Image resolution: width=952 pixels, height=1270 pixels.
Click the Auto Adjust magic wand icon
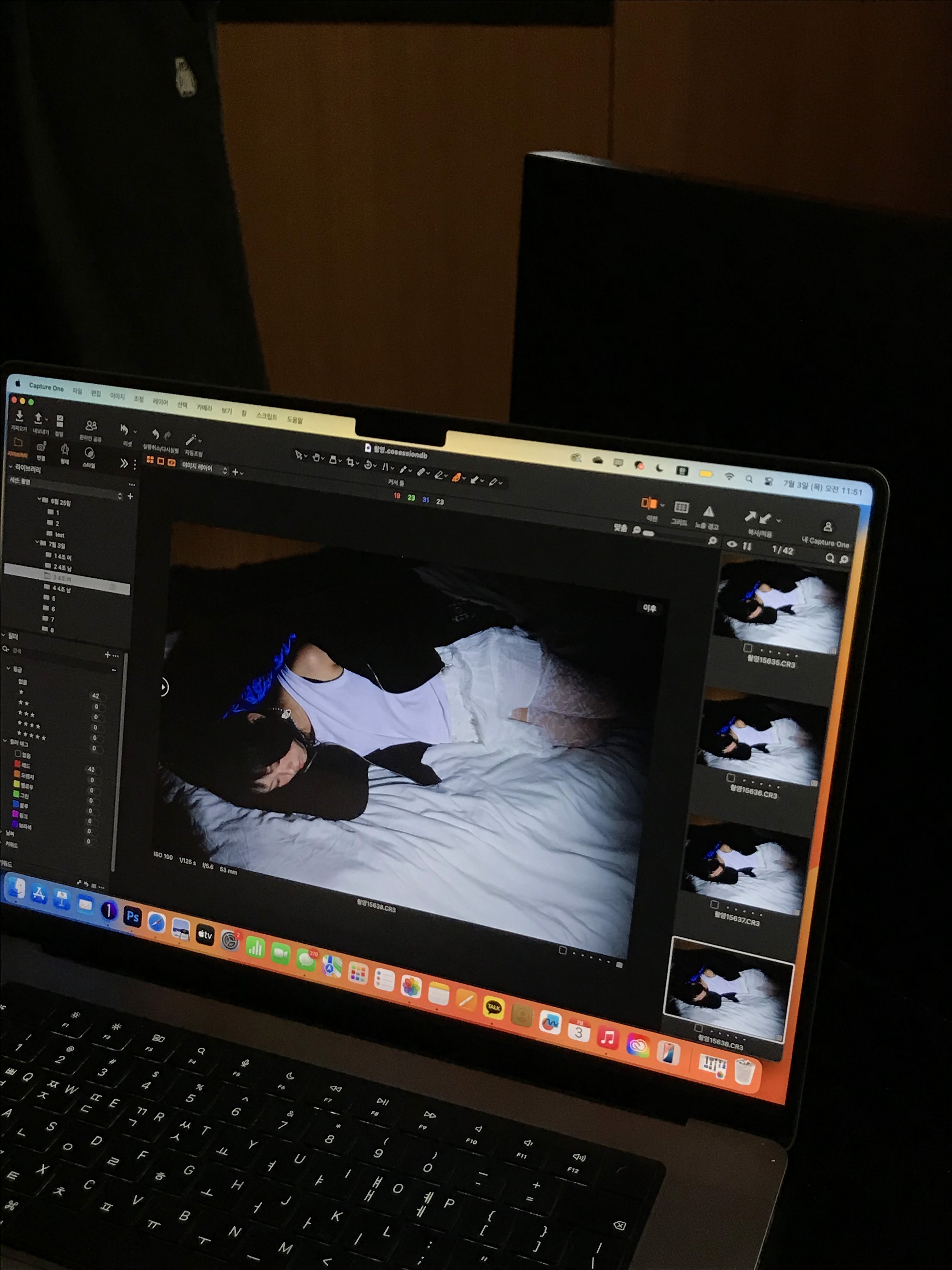point(191,440)
